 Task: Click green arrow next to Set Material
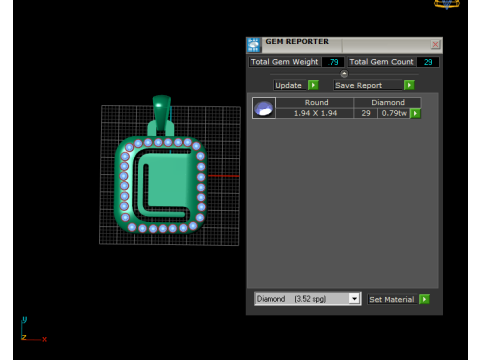[424, 299]
